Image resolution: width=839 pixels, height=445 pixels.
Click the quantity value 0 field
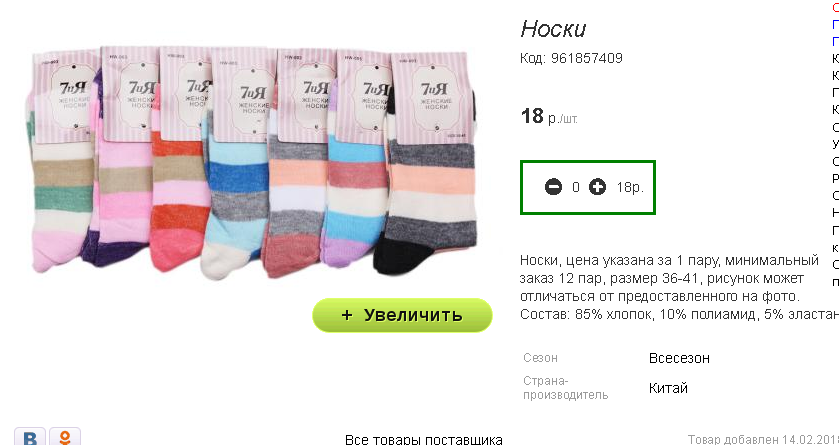pyautogui.click(x=576, y=187)
